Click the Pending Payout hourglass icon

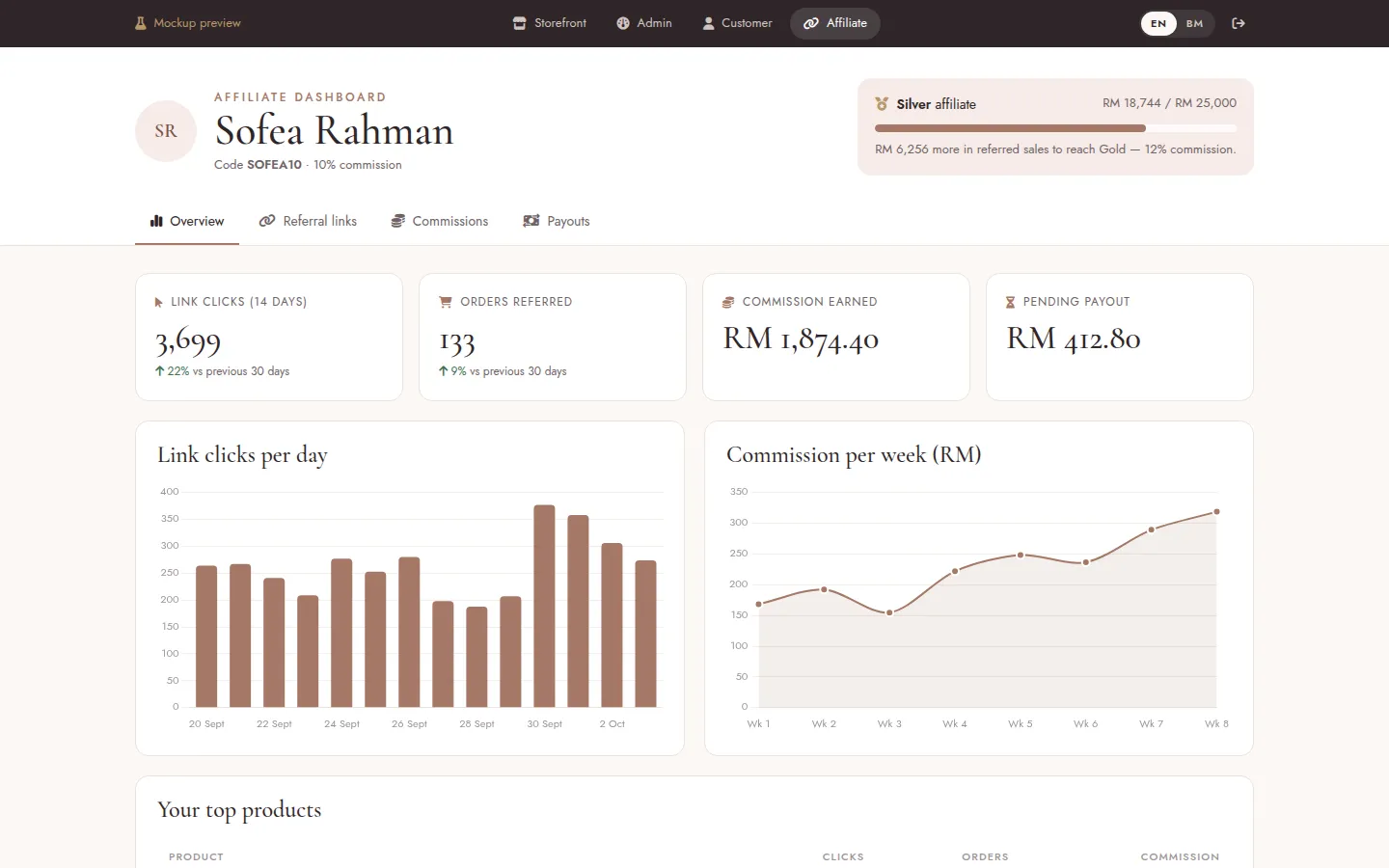(1010, 302)
